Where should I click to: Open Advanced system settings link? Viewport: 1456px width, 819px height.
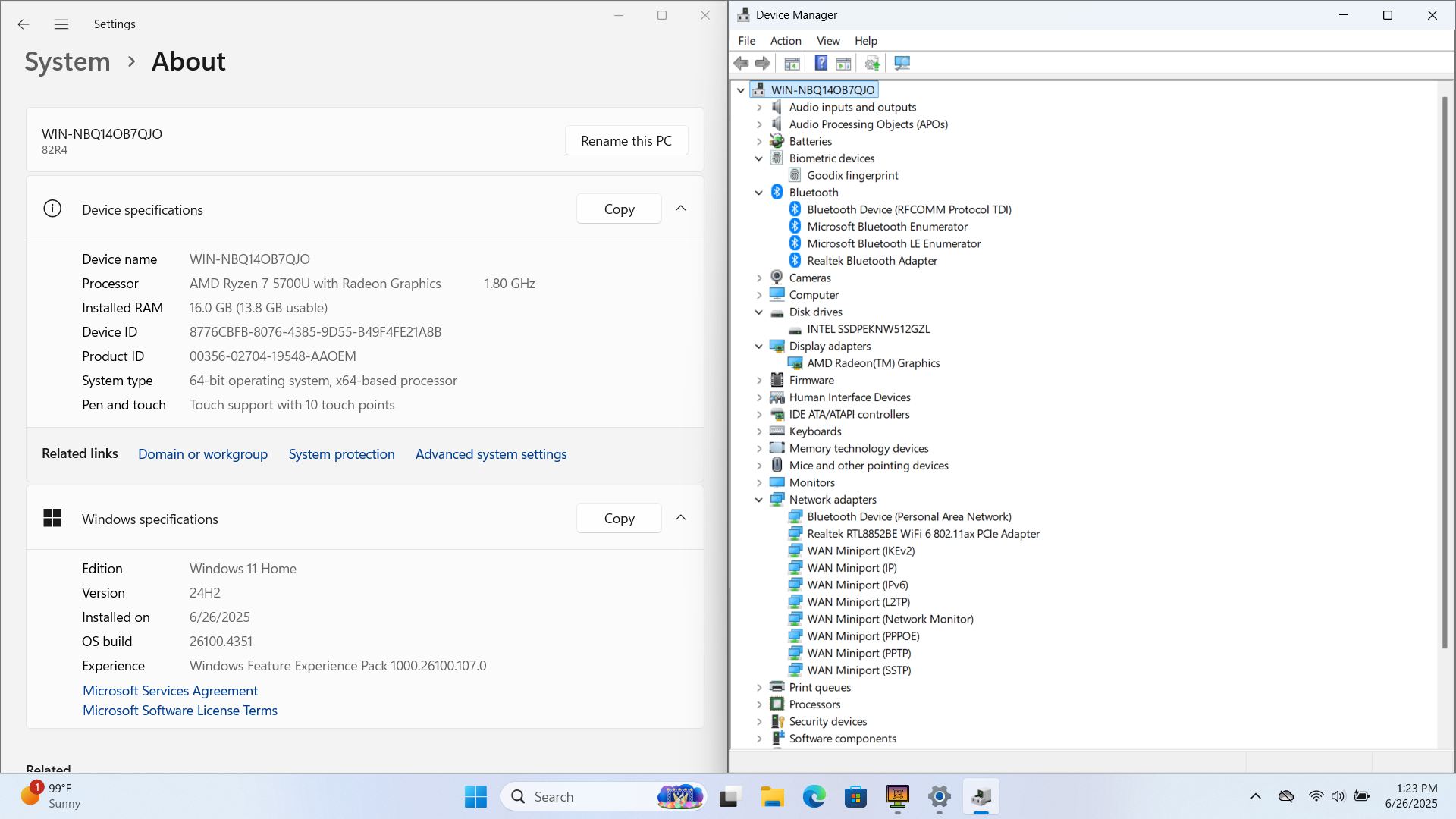(491, 454)
